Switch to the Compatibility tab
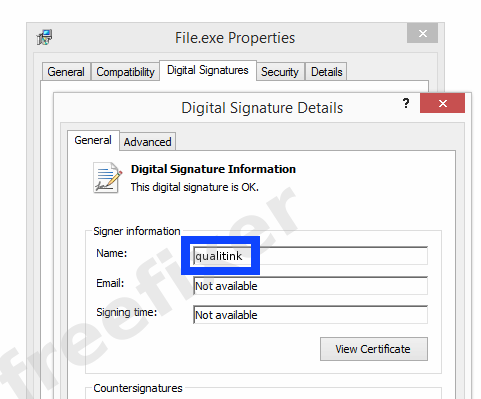This screenshot has height=399, width=481. pos(125,72)
